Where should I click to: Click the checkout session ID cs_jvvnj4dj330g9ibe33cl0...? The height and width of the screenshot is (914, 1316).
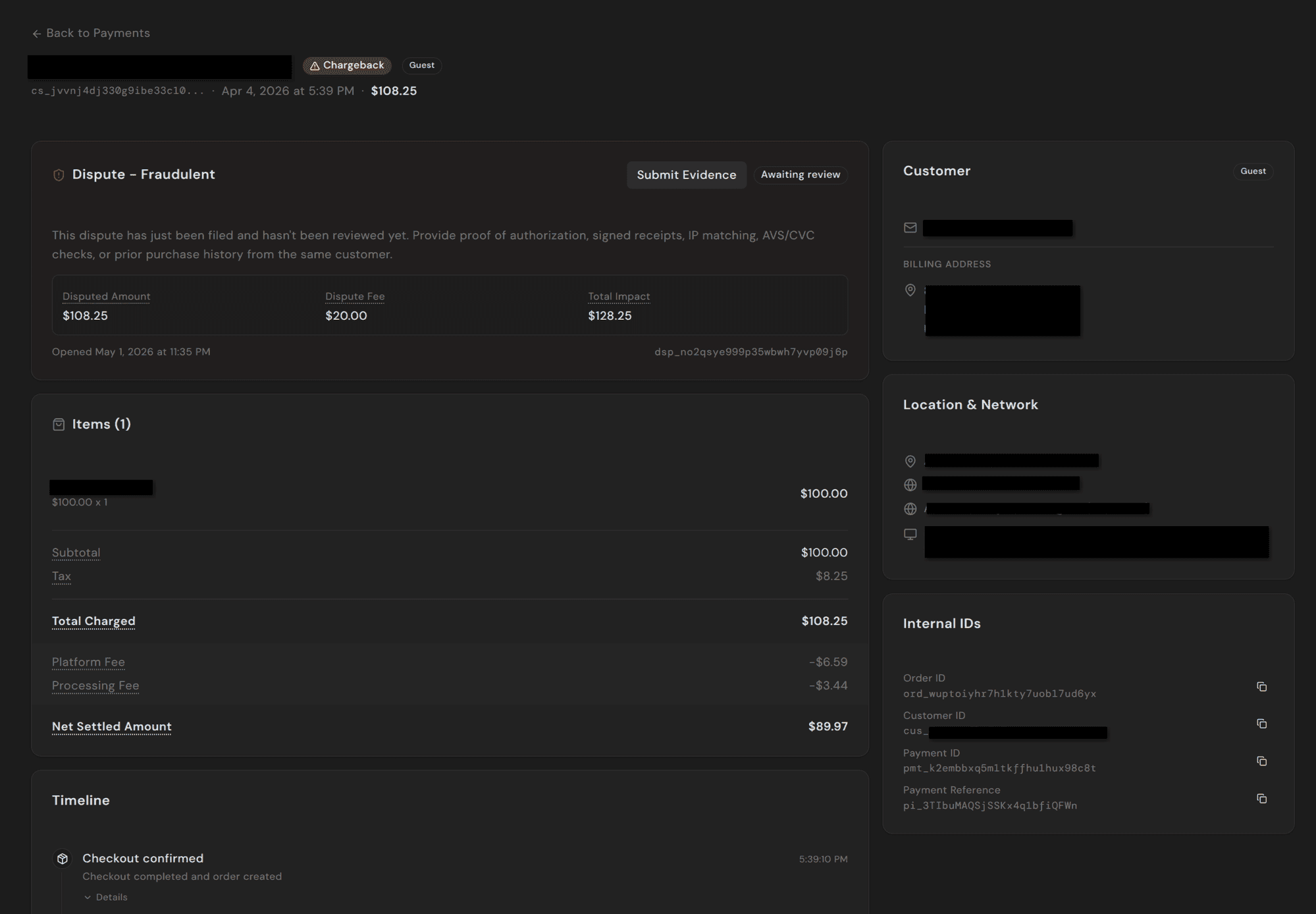[117, 91]
